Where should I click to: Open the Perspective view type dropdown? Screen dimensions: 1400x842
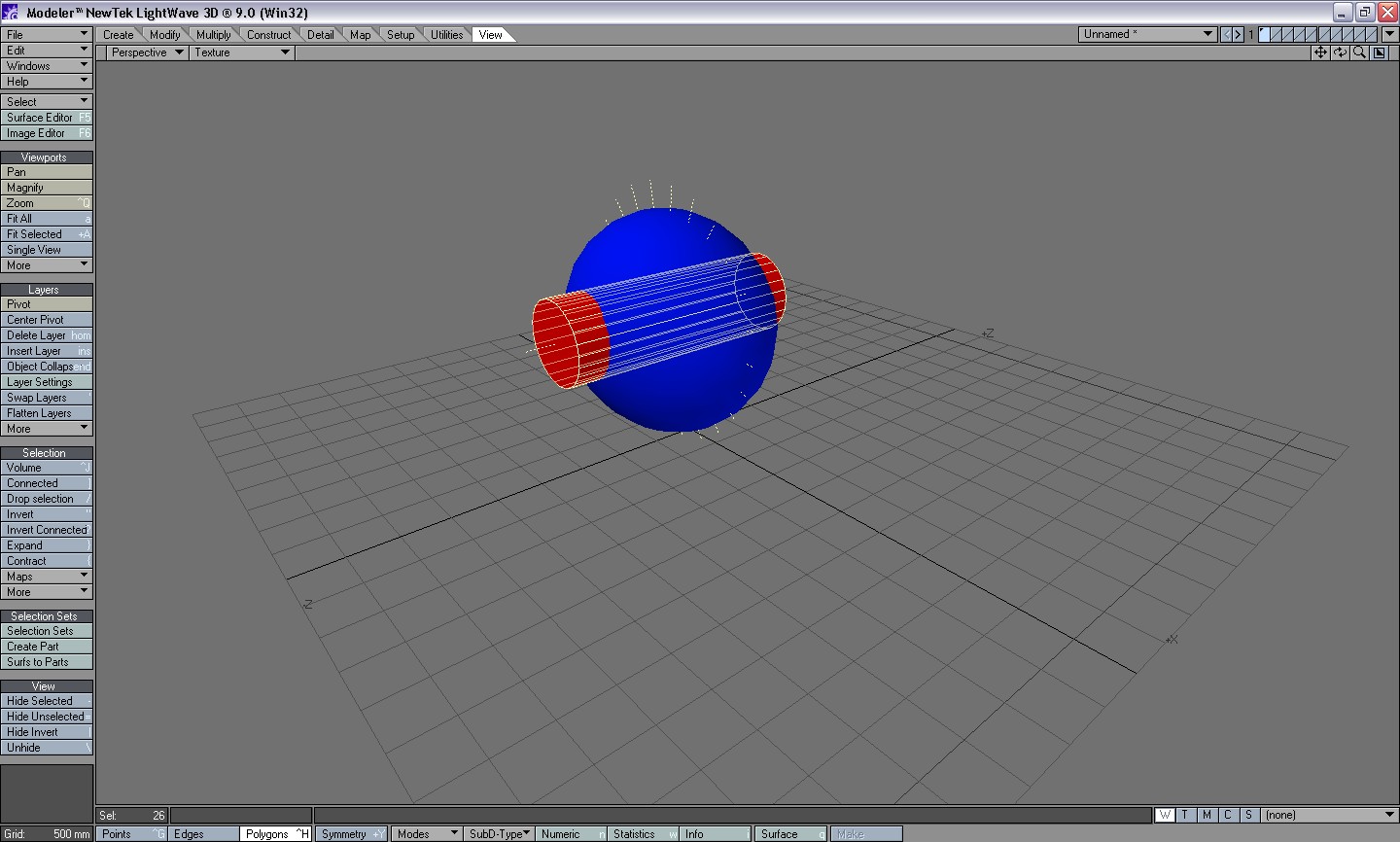(145, 53)
